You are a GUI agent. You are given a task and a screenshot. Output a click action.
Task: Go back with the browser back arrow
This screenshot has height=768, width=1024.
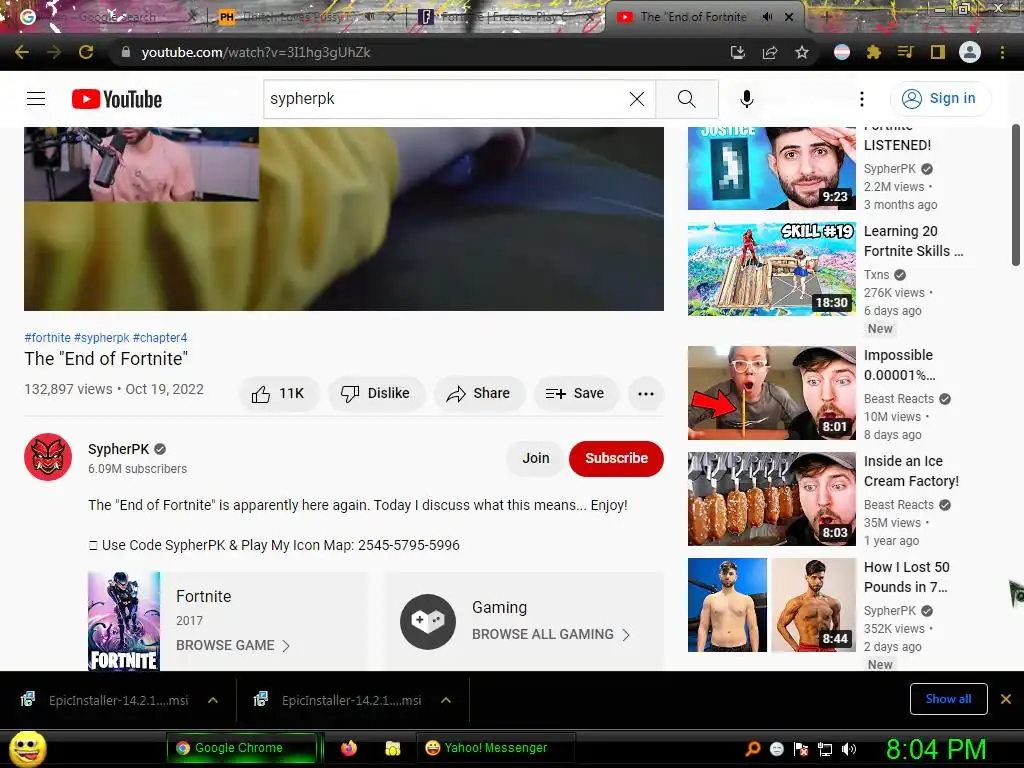[22, 52]
